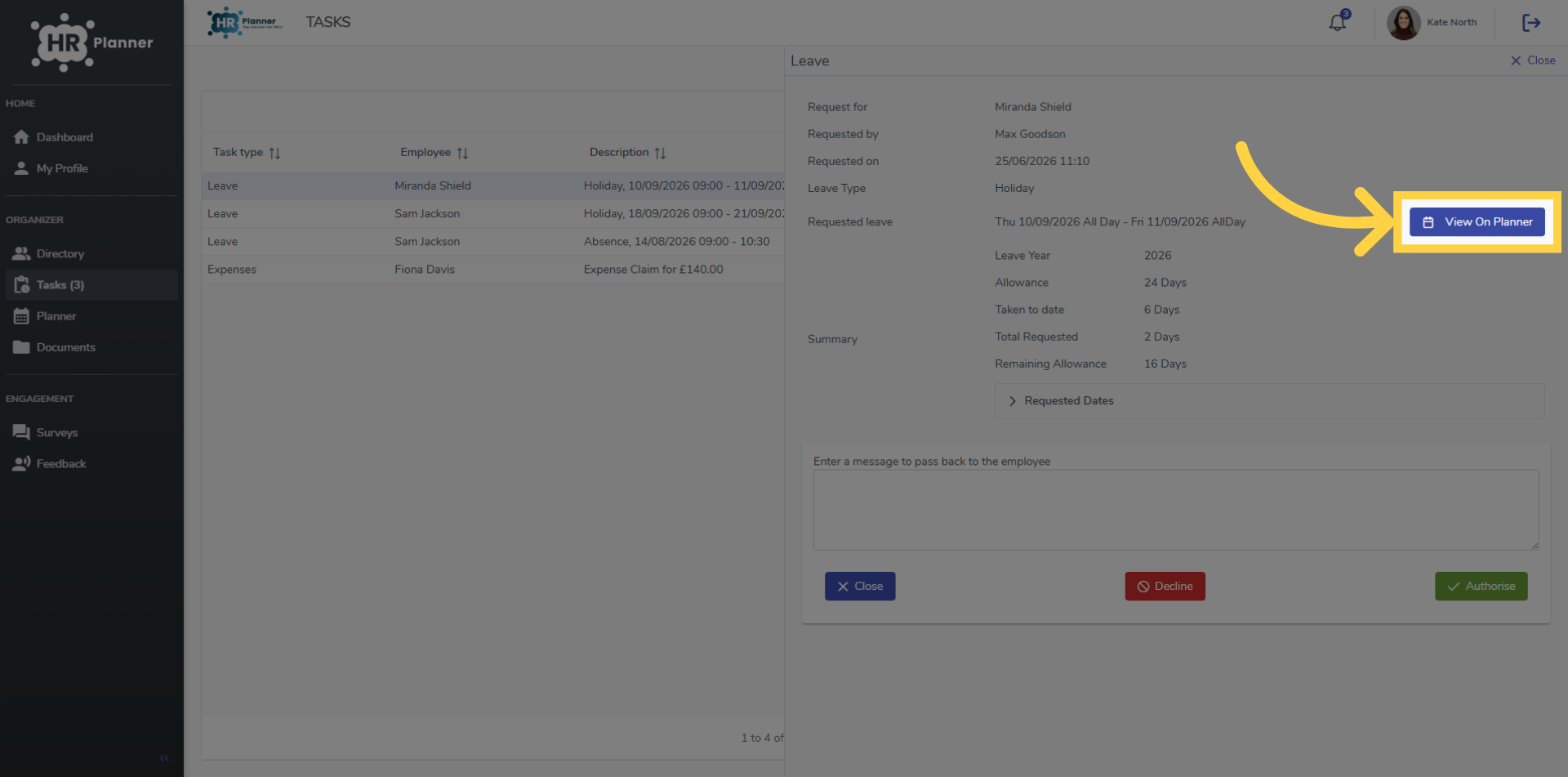Viewport: 1568px width, 777px height.
Task: Click the View On Planner button
Action: click(x=1477, y=222)
